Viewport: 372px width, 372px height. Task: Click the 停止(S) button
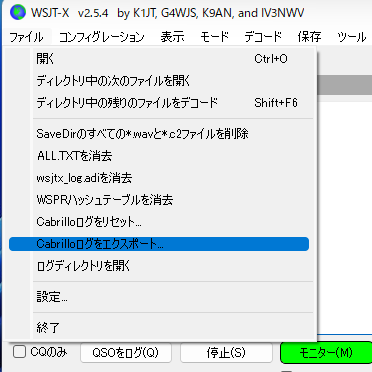(226, 353)
